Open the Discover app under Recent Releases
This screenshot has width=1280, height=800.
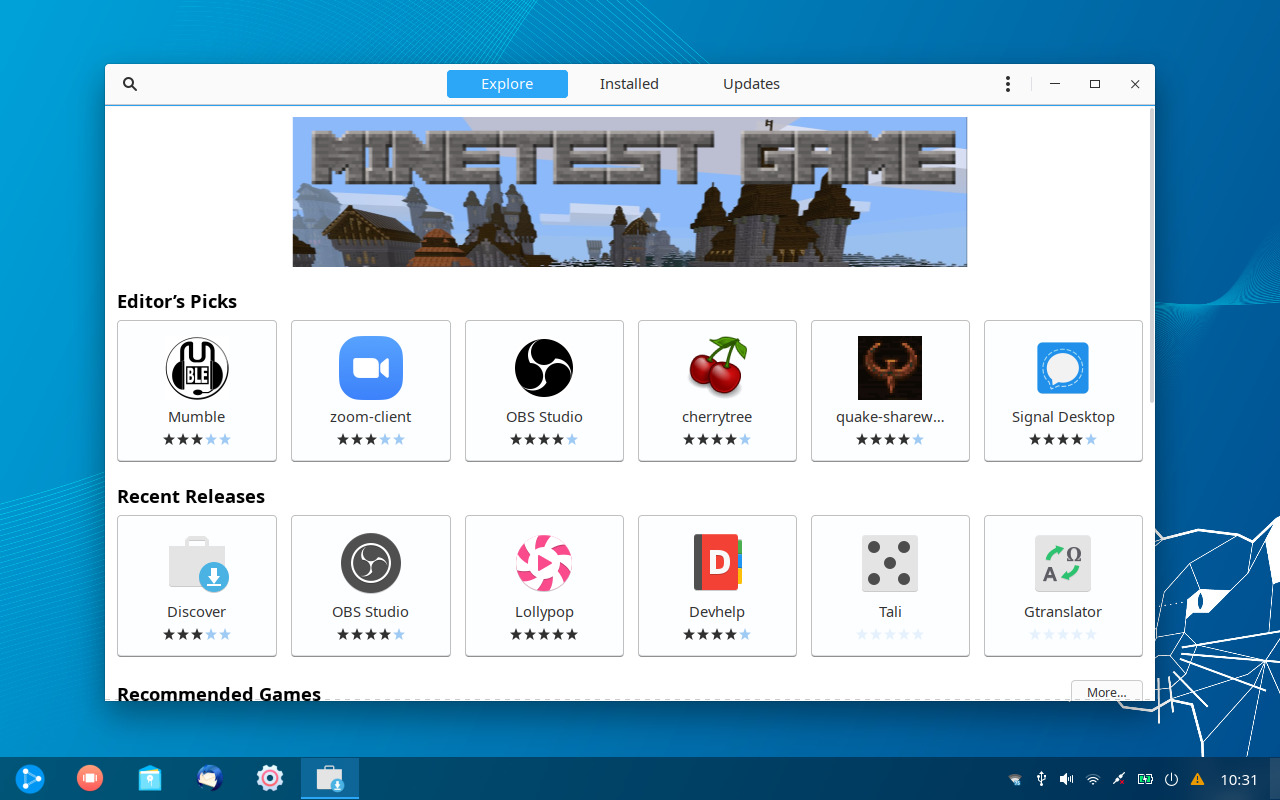point(197,585)
